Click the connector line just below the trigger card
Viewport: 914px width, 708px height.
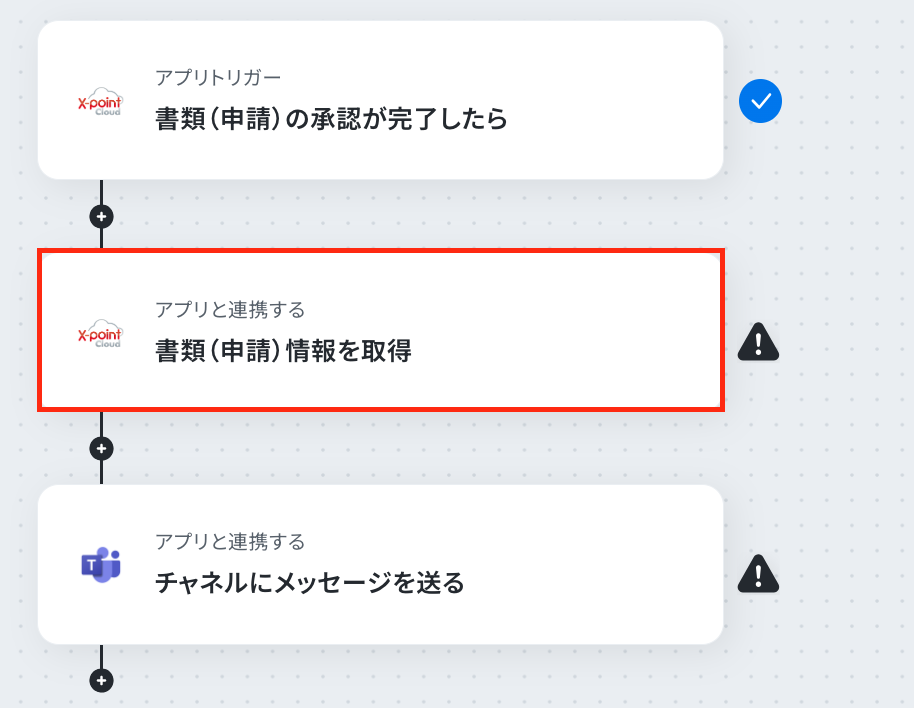tap(101, 192)
